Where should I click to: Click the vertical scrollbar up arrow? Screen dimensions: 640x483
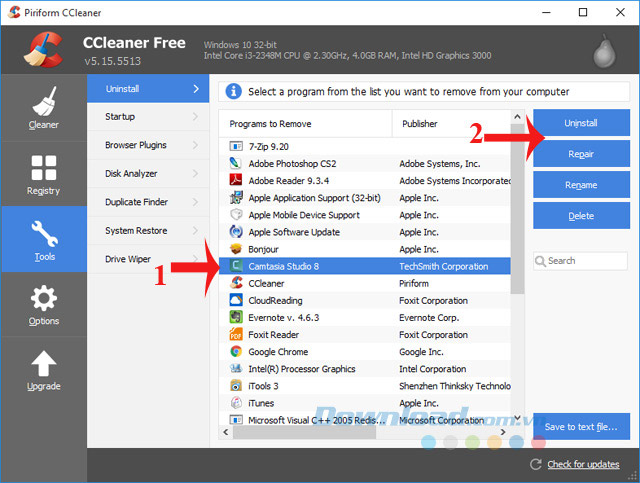click(x=517, y=117)
